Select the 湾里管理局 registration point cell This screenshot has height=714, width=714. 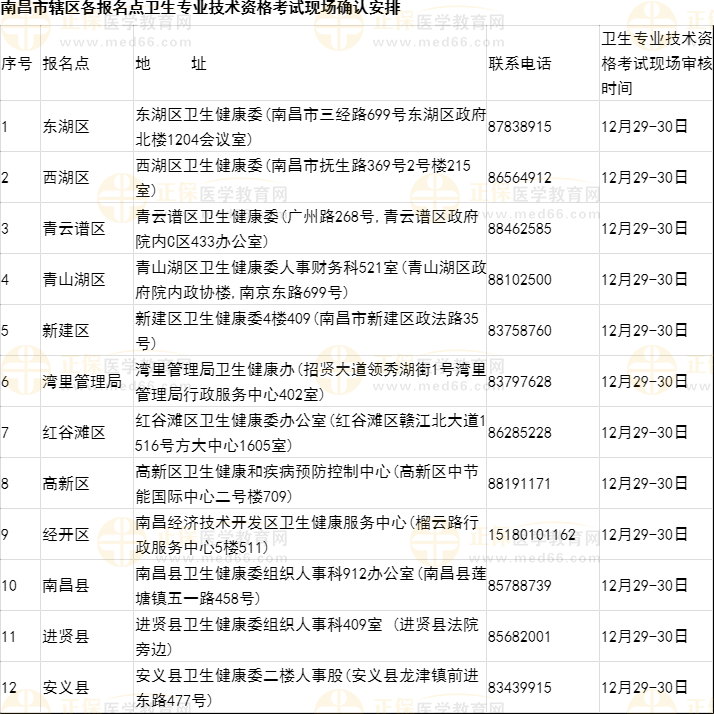point(82,381)
